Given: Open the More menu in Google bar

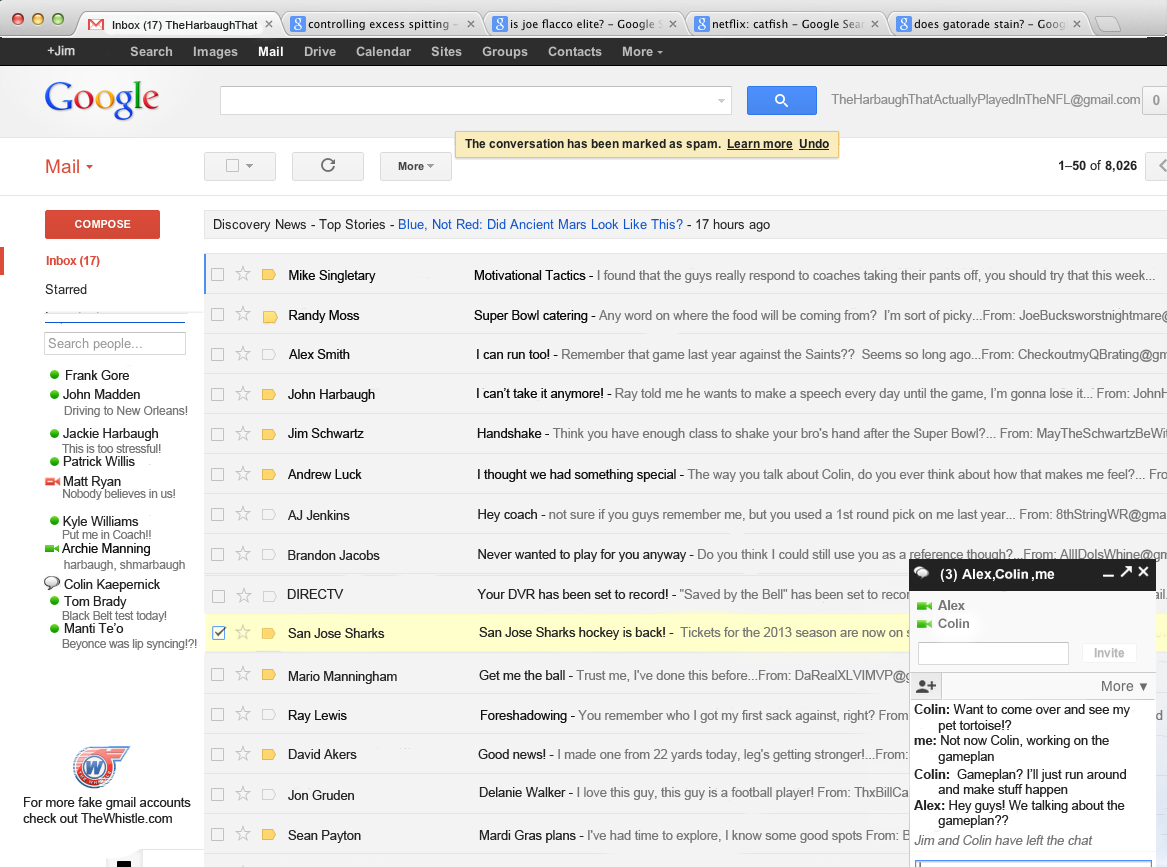Looking at the screenshot, I should pos(642,51).
